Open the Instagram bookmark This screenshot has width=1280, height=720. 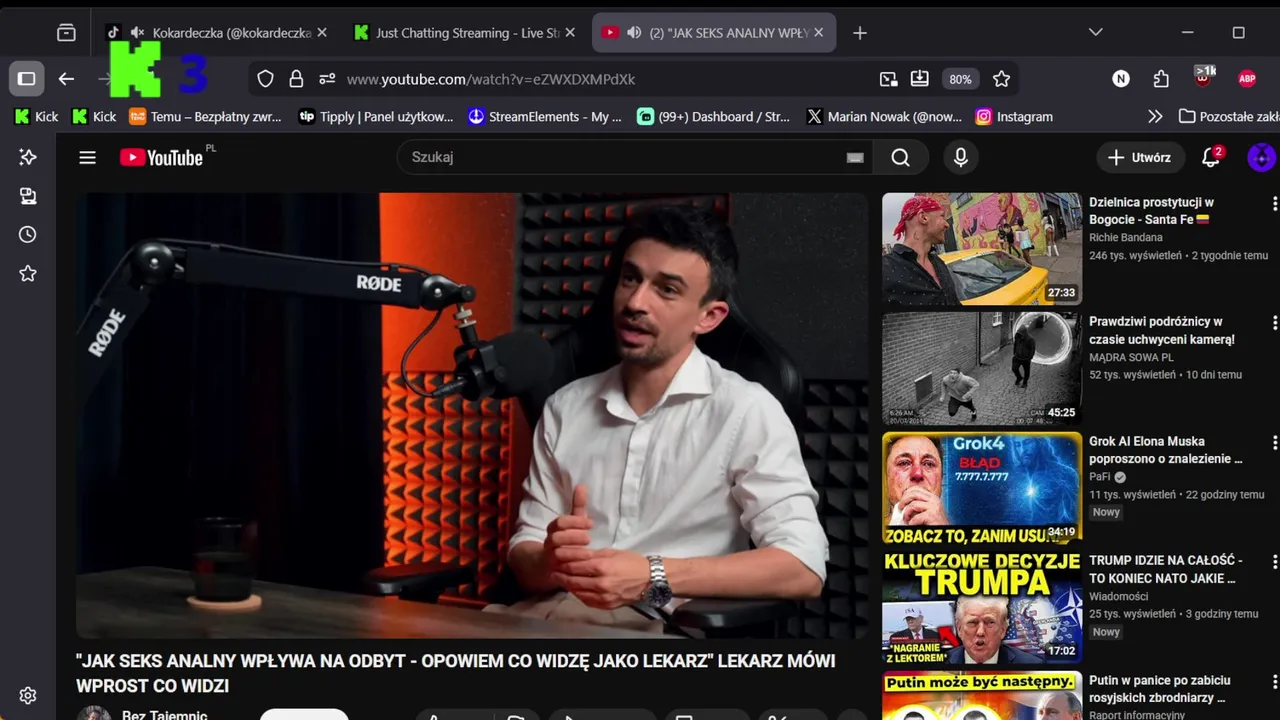click(x=1014, y=117)
